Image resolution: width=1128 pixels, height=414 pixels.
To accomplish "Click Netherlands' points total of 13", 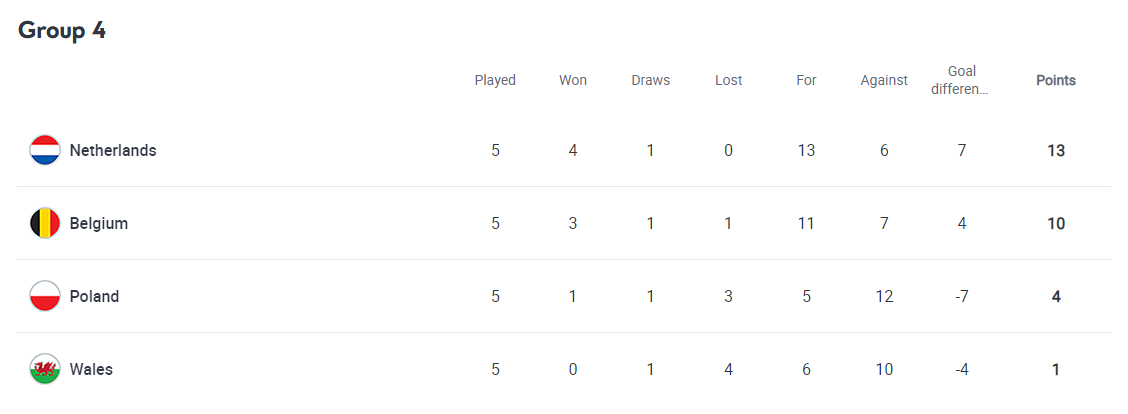I will click(1056, 150).
